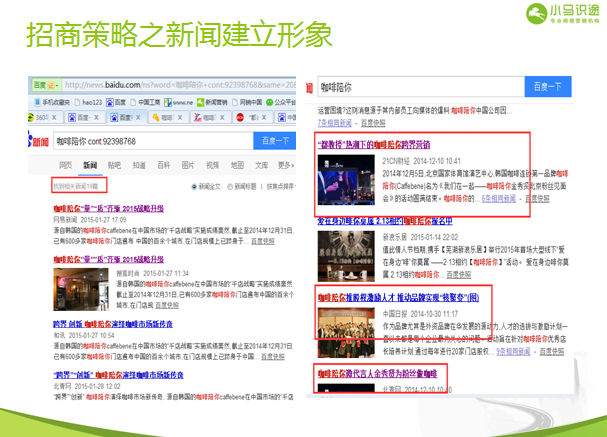Open the 百度 证 address bar dropdown
The image size is (607, 437).
click(46, 85)
